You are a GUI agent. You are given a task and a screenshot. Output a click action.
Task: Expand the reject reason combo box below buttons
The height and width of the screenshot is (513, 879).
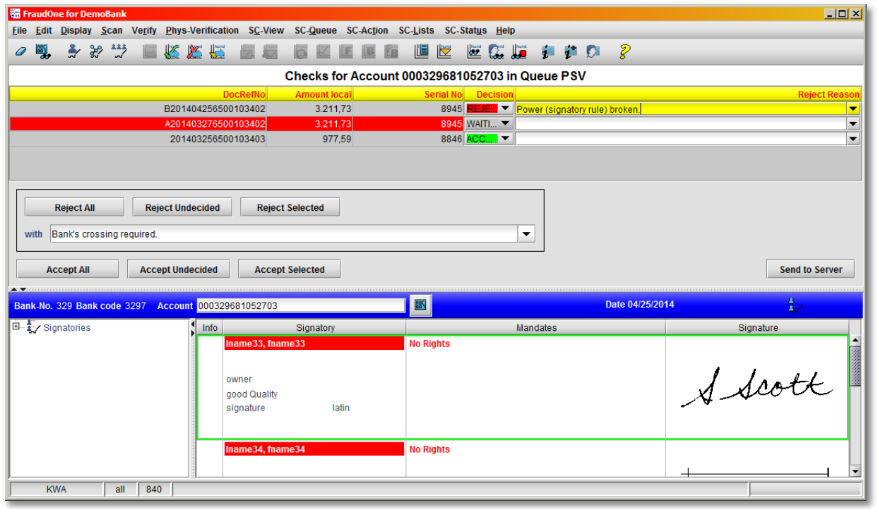526,234
